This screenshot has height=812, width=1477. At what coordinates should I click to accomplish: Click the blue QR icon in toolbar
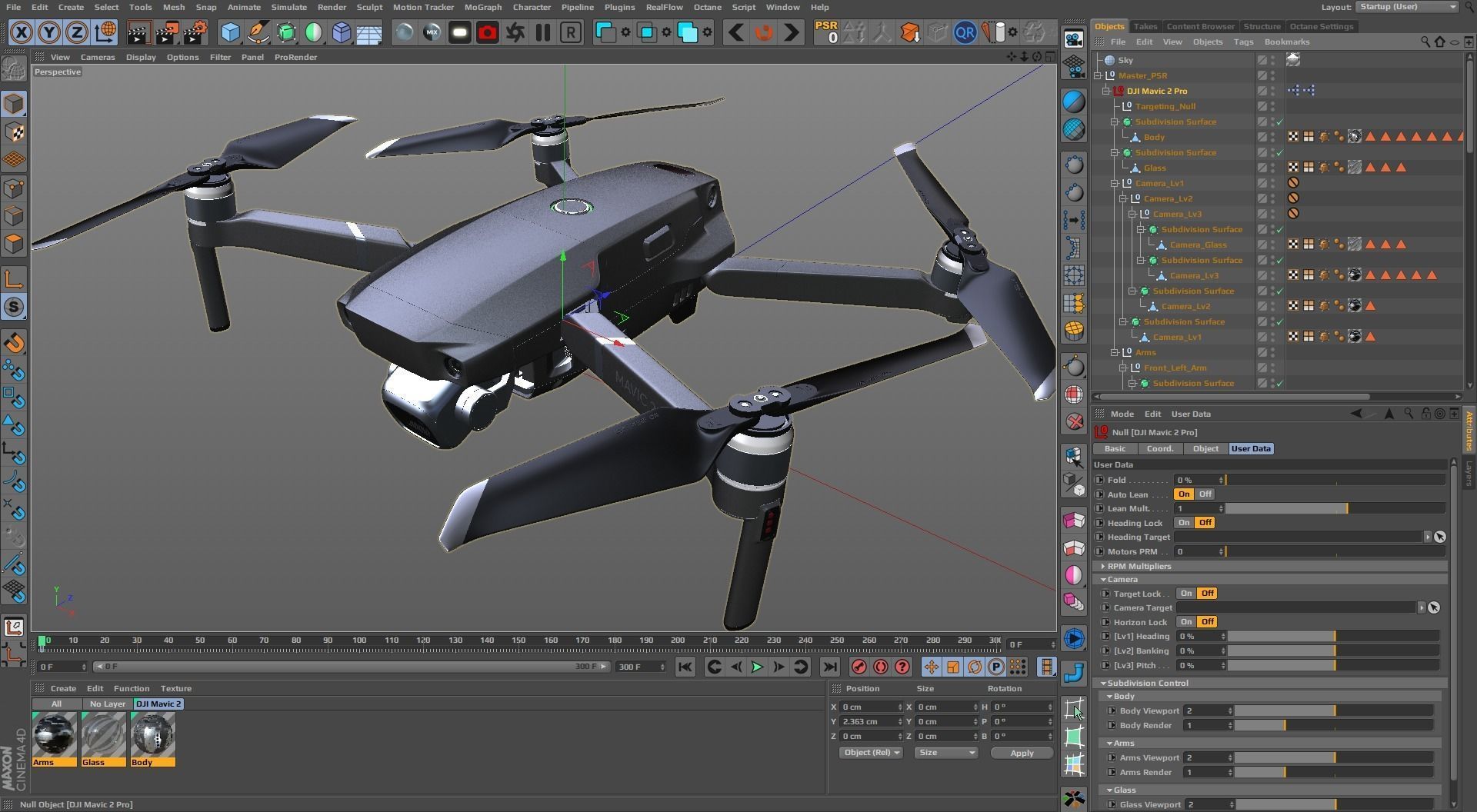click(965, 32)
